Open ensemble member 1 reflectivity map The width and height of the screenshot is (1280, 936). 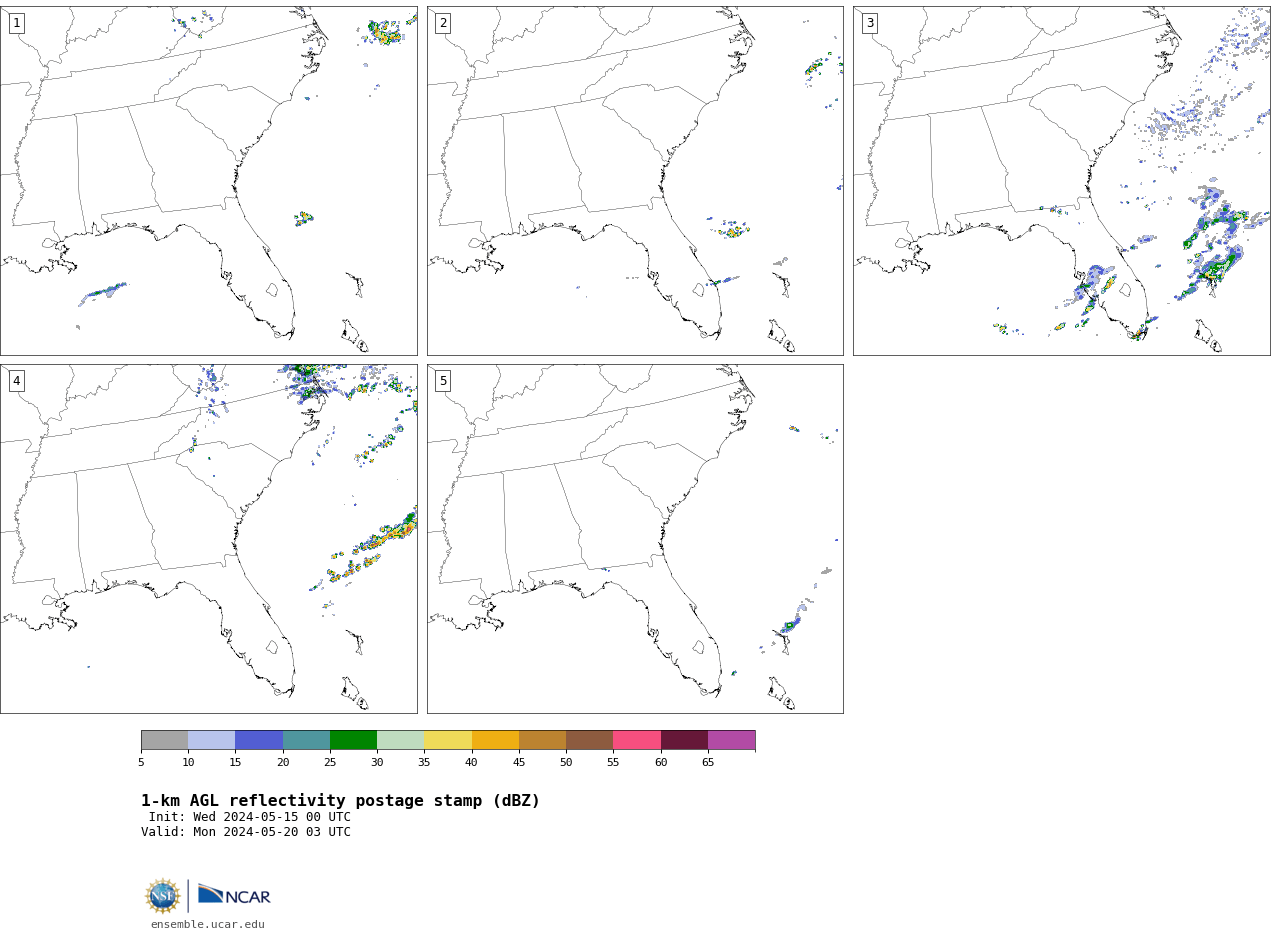coord(209,181)
